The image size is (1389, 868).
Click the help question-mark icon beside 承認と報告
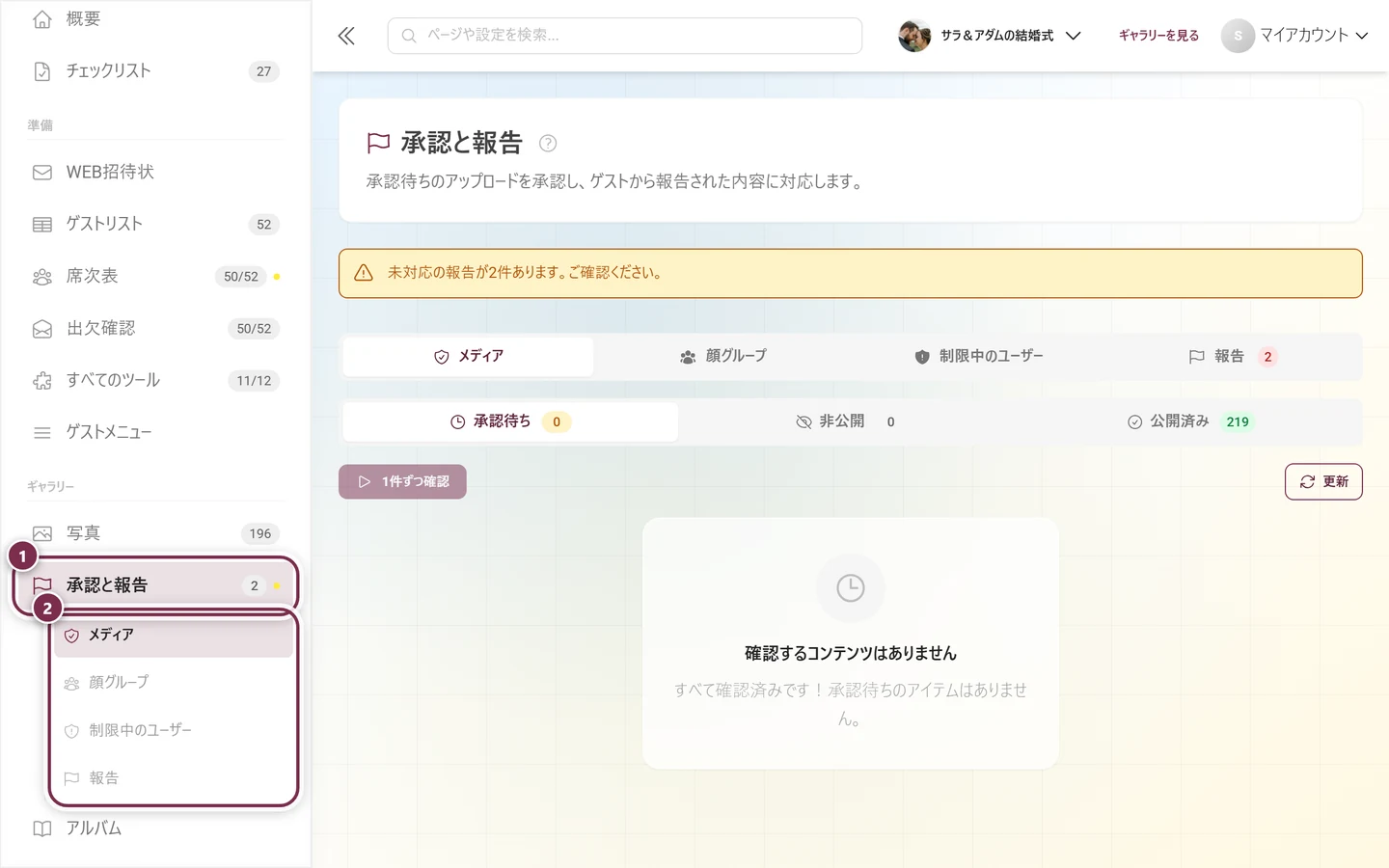(548, 144)
